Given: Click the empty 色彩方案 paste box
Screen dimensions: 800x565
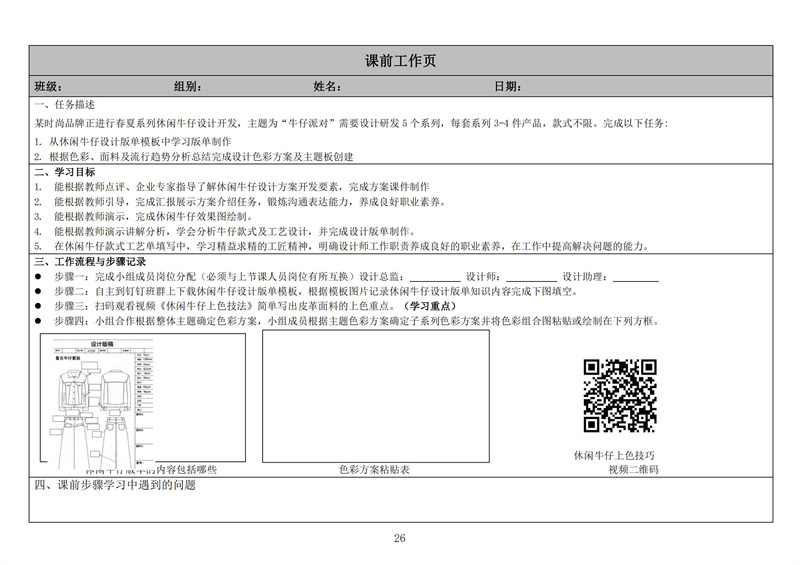Looking at the screenshot, I should click(376, 396).
